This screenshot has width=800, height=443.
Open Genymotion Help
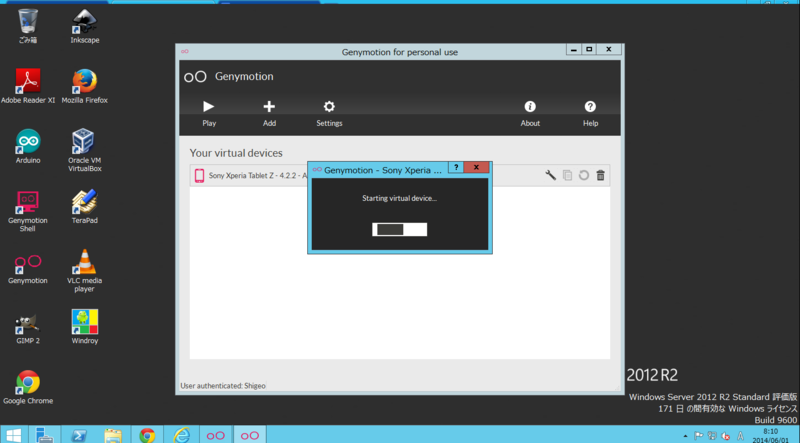pyautogui.click(x=590, y=113)
